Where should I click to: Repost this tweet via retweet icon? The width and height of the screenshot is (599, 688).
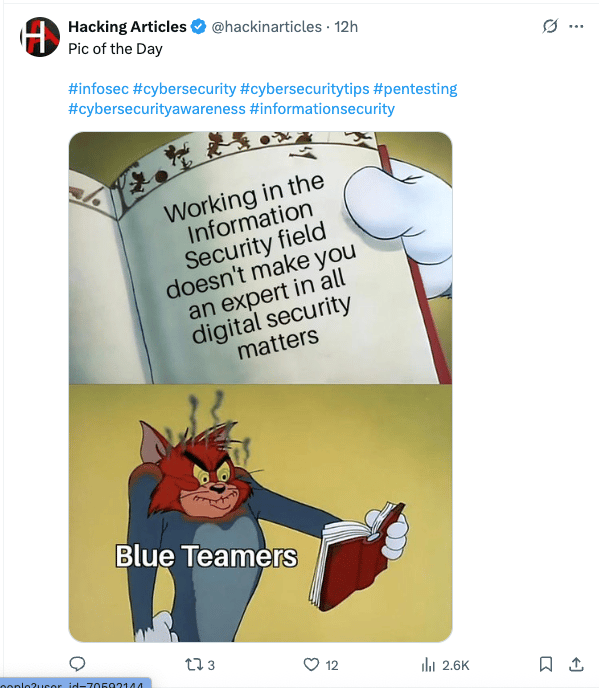(x=193, y=665)
